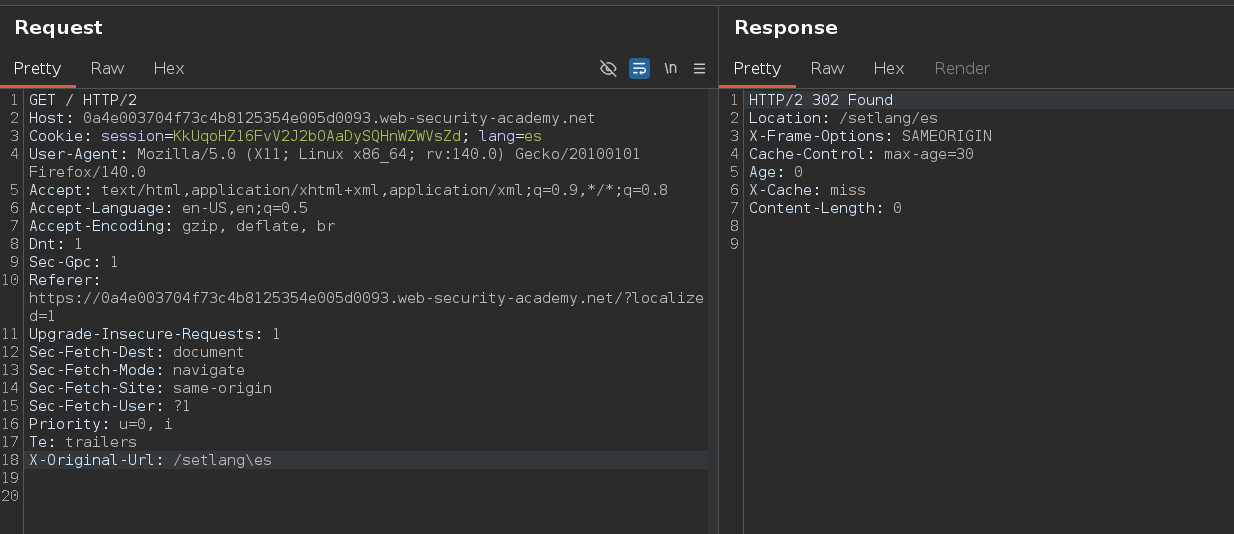This screenshot has width=1234, height=534.
Task: Click the Content-Length: 0 response header
Action: click(826, 208)
